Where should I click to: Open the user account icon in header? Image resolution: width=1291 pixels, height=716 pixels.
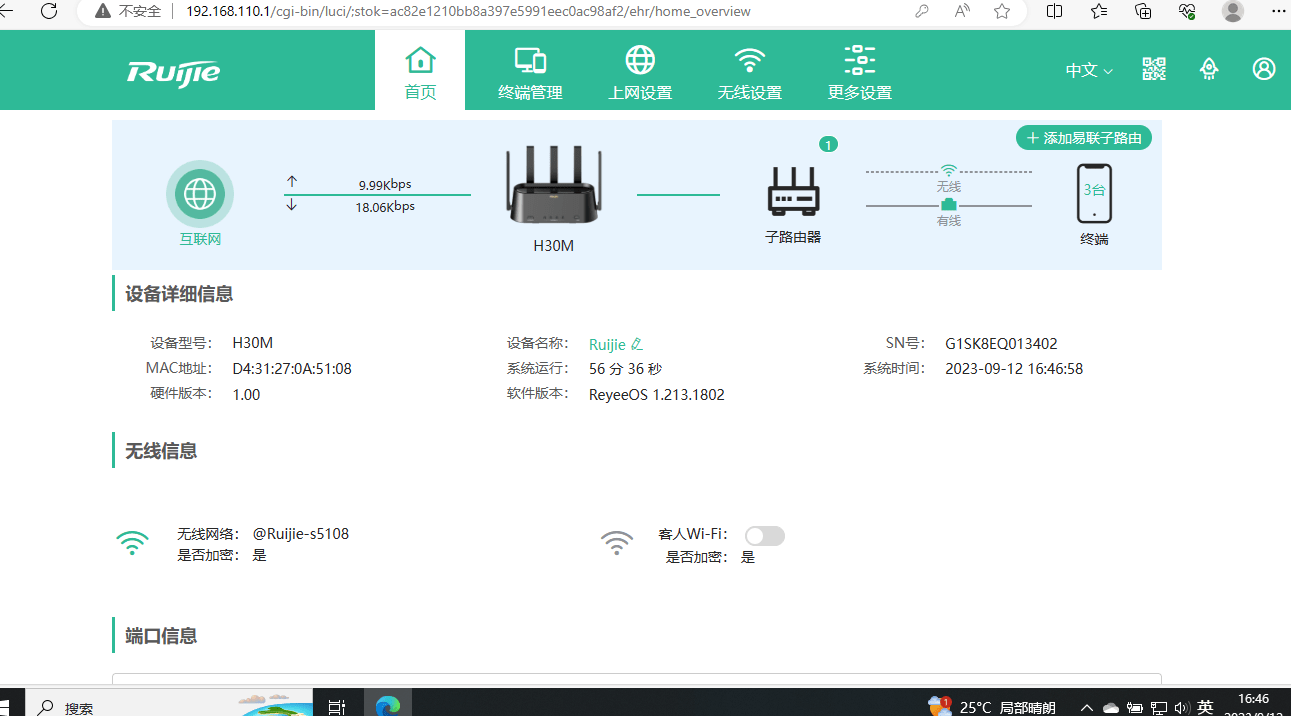coord(1264,69)
